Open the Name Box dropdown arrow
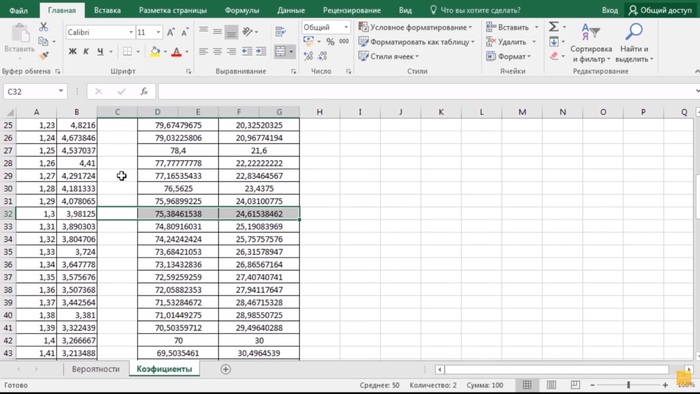 pos(61,91)
